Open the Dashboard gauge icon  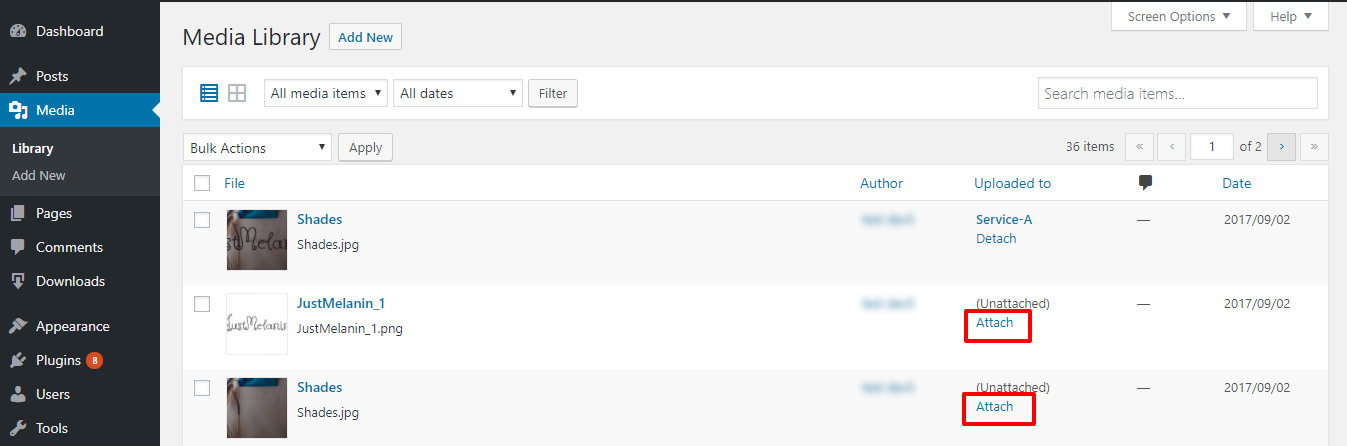tap(18, 31)
